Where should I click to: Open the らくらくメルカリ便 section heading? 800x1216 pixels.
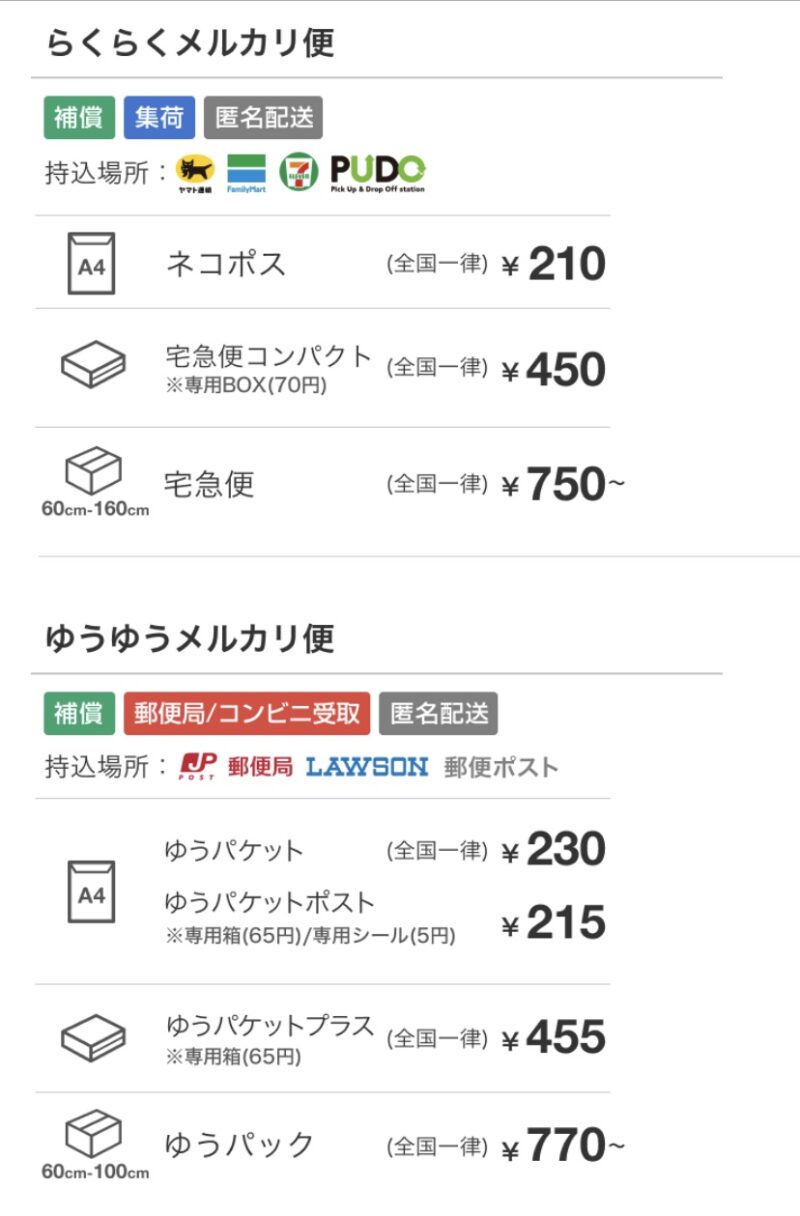coord(190,43)
